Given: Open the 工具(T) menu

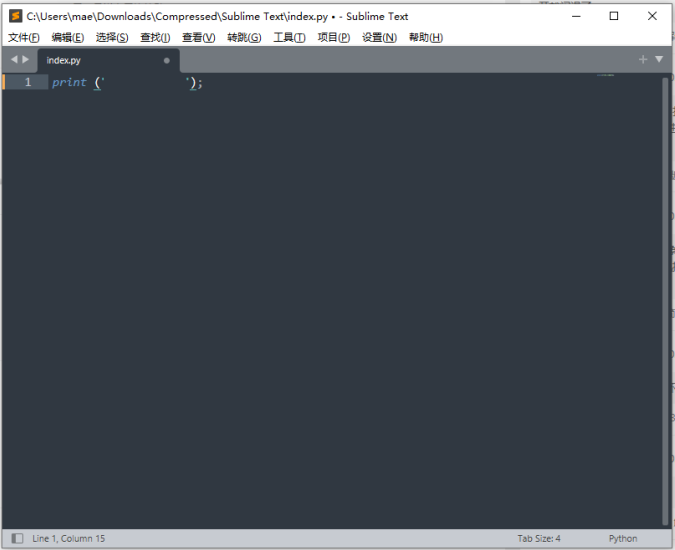Looking at the screenshot, I should [x=289, y=38].
